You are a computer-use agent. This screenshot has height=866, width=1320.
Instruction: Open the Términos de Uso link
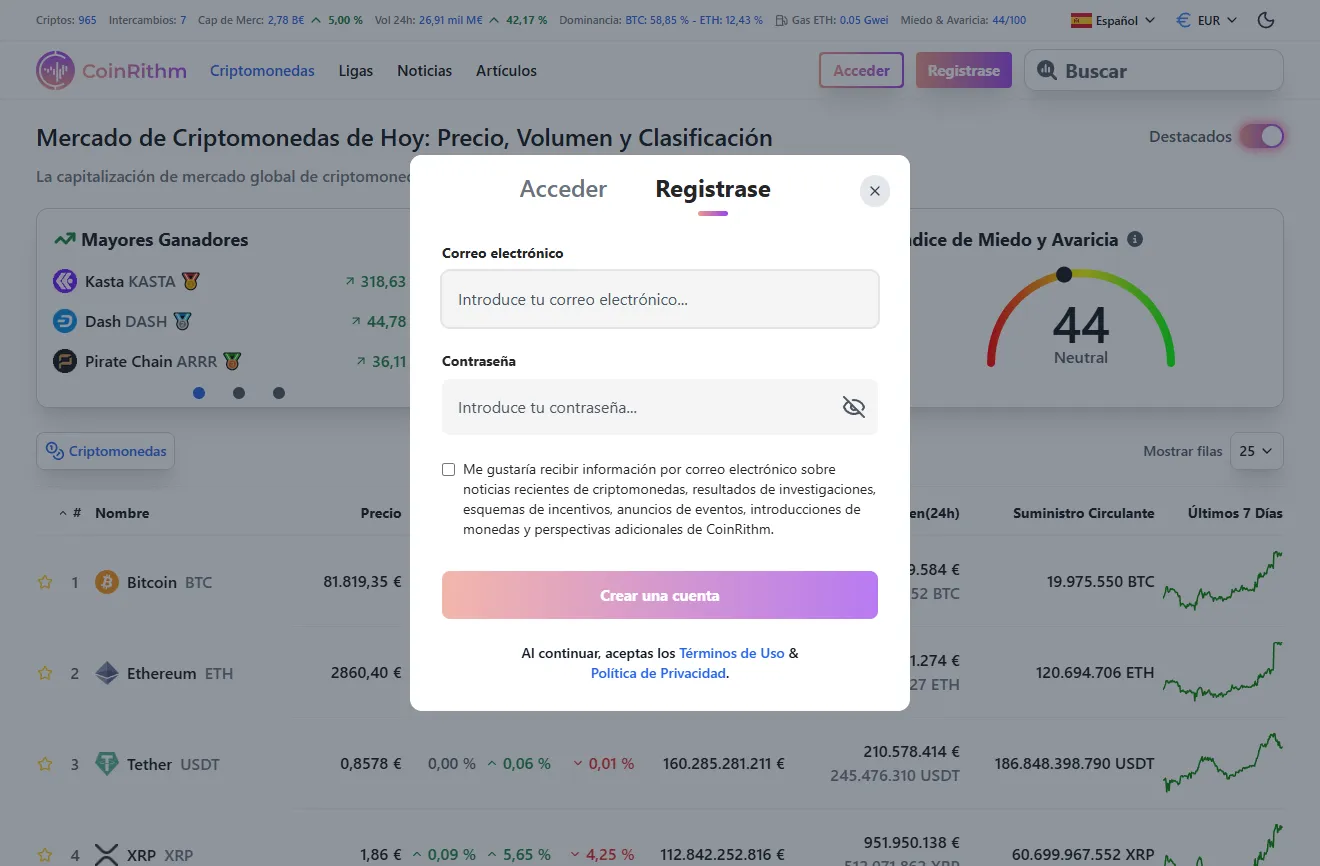tap(731, 653)
